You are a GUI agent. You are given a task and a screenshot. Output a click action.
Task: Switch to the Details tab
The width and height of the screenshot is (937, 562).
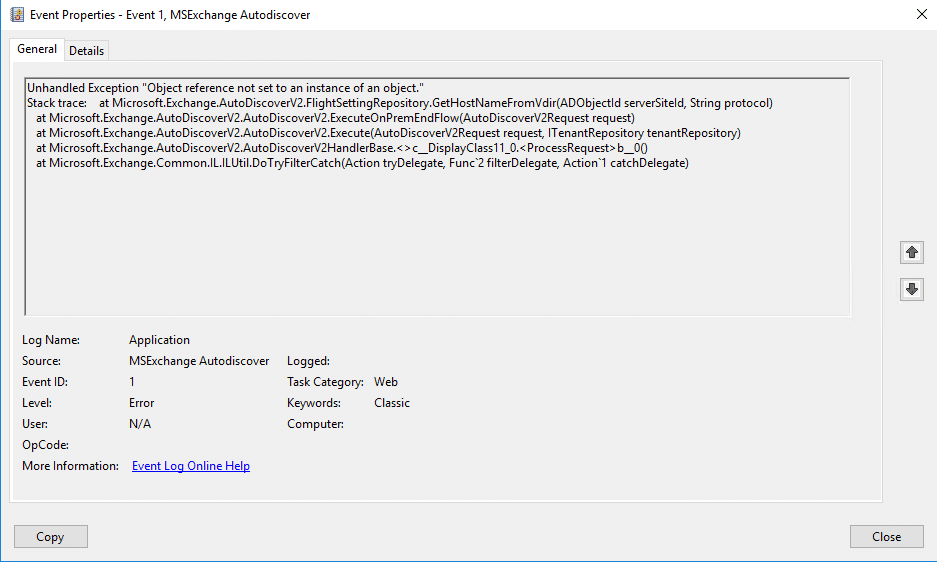(x=87, y=51)
